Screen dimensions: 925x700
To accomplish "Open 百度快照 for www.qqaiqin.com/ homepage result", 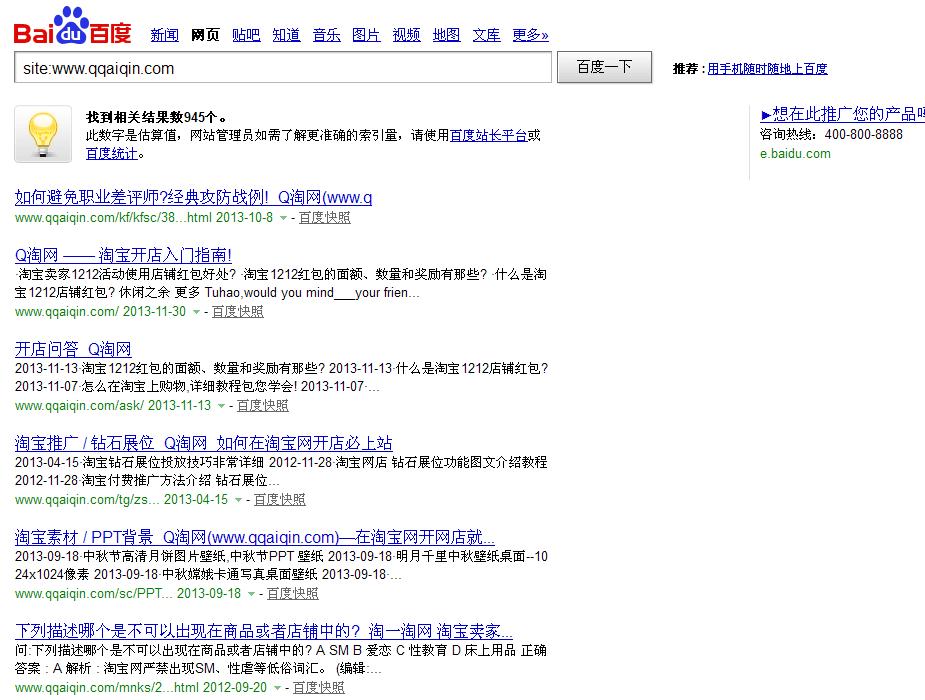I will click(238, 311).
